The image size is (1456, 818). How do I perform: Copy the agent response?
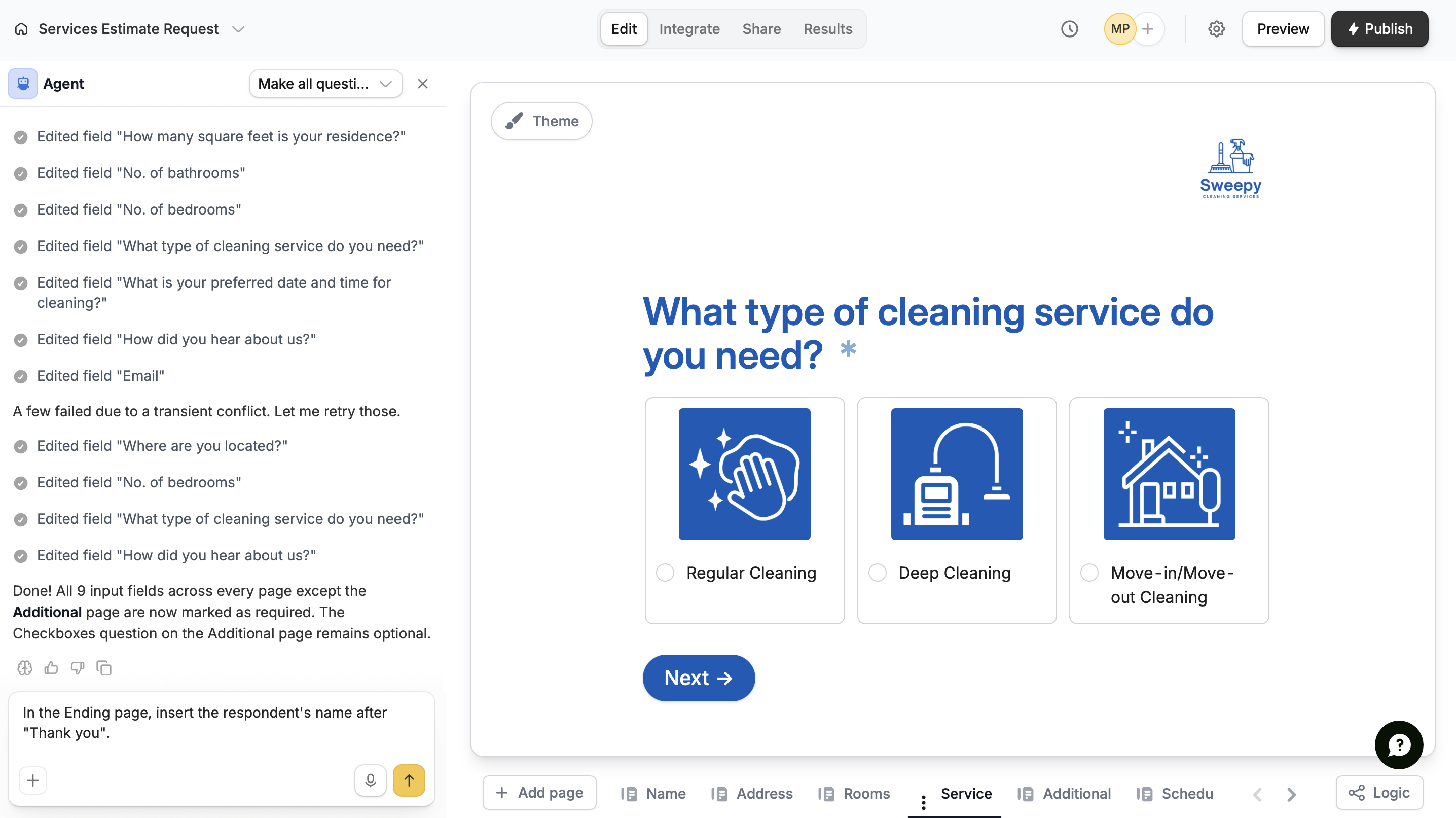pyautogui.click(x=104, y=668)
